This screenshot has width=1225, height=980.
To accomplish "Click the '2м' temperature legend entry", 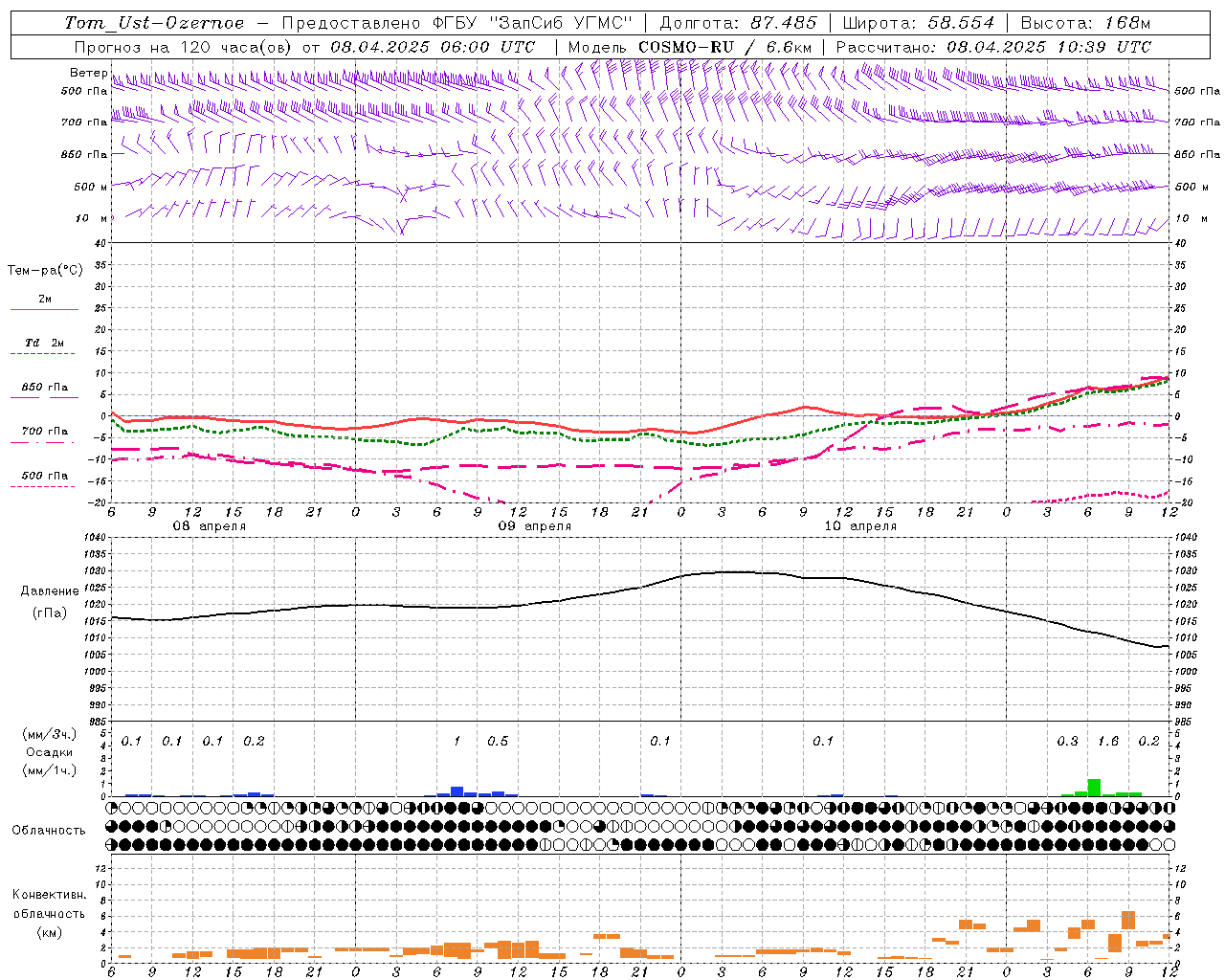I will click(x=44, y=300).
